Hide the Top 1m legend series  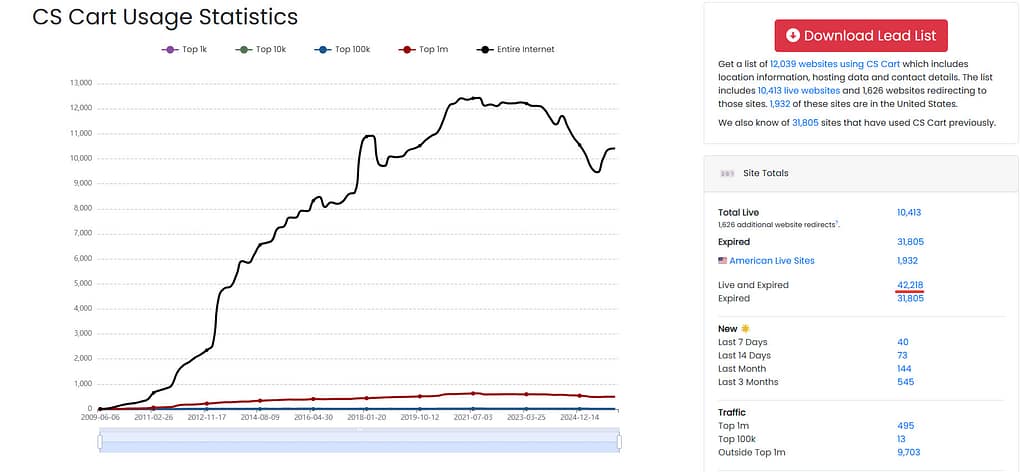click(425, 50)
